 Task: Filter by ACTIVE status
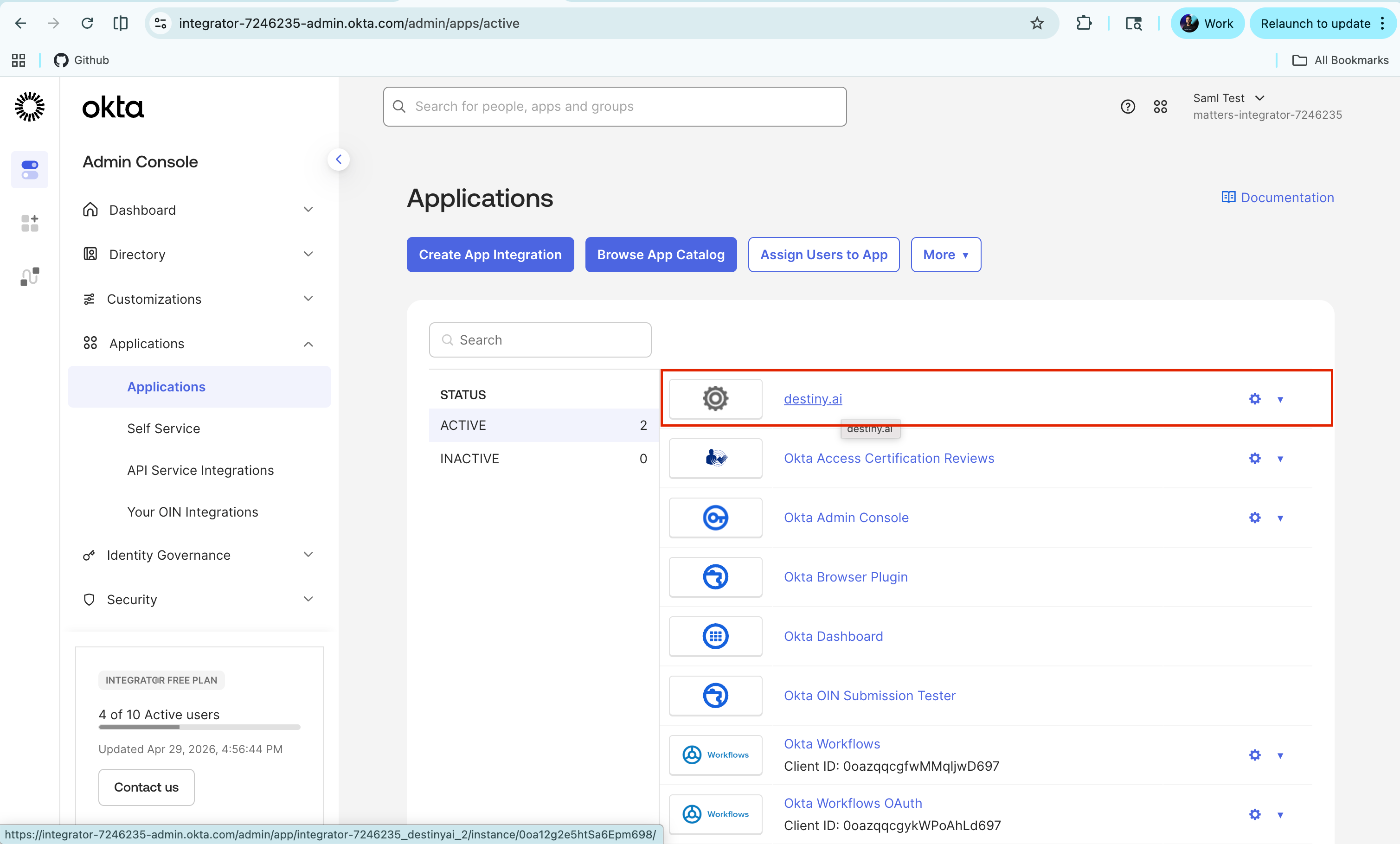point(544,425)
